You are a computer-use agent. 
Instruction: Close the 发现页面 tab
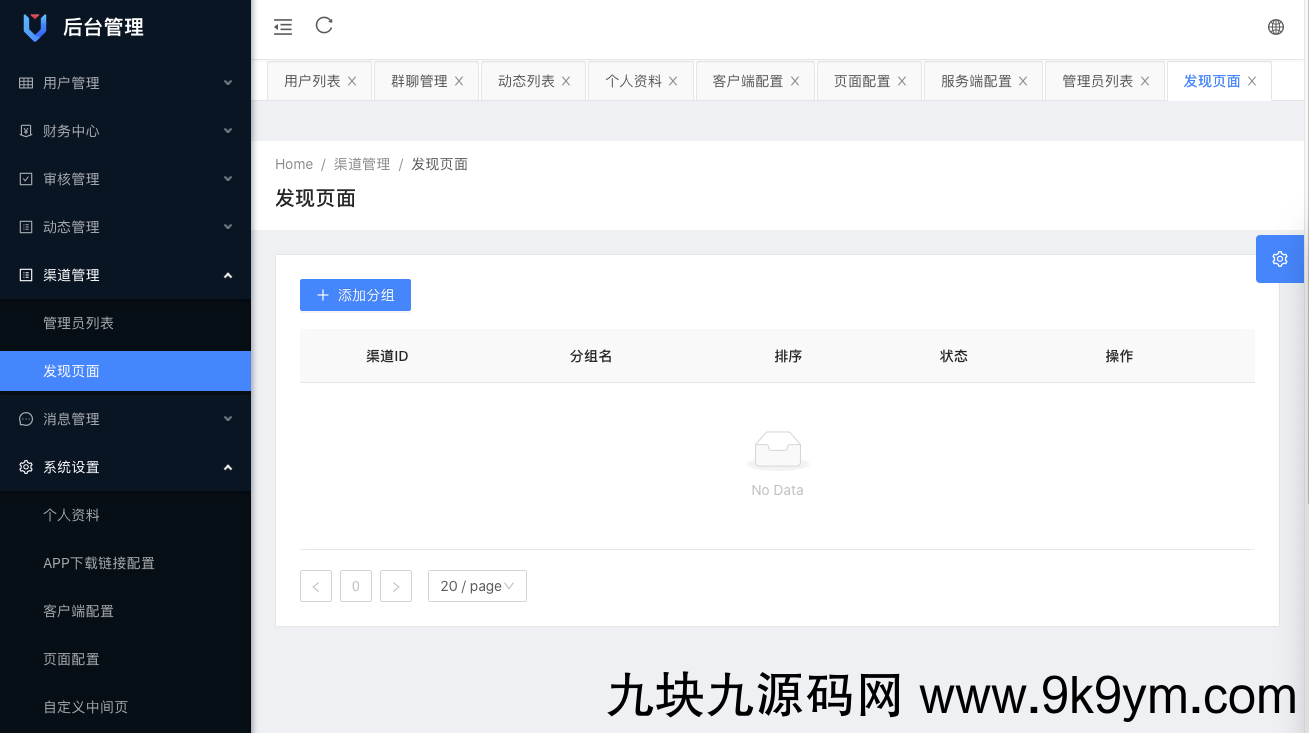[x=1252, y=81]
